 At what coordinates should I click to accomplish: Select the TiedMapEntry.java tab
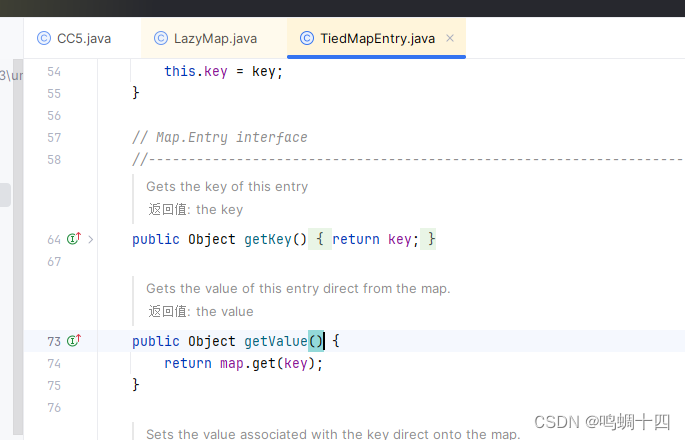pyautogui.click(x=377, y=38)
